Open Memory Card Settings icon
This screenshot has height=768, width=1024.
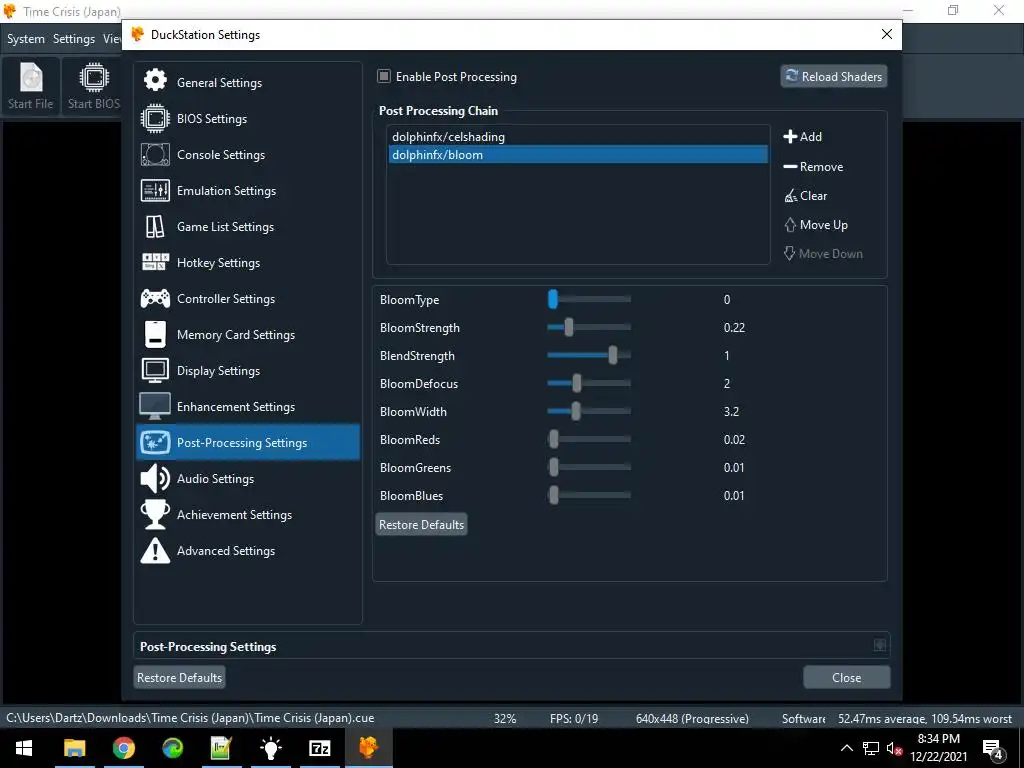[155, 334]
